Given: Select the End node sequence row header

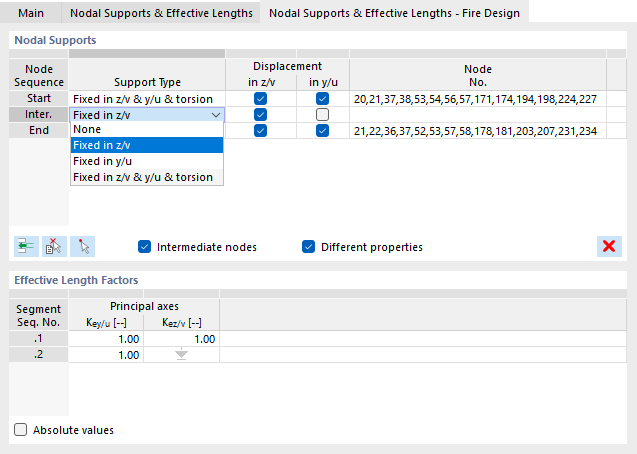Looking at the screenshot, I should pyautogui.click(x=39, y=131).
